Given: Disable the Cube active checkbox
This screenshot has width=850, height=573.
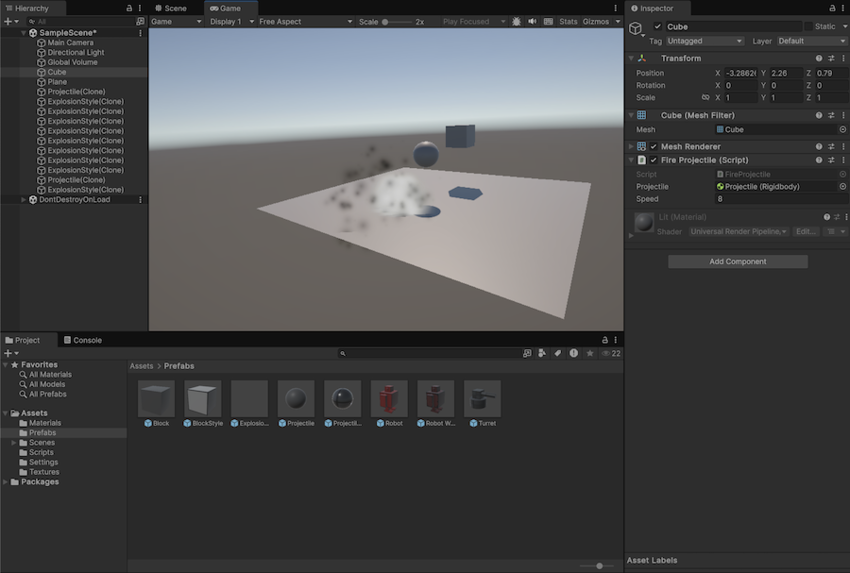Looking at the screenshot, I should [x=657, y=27].
